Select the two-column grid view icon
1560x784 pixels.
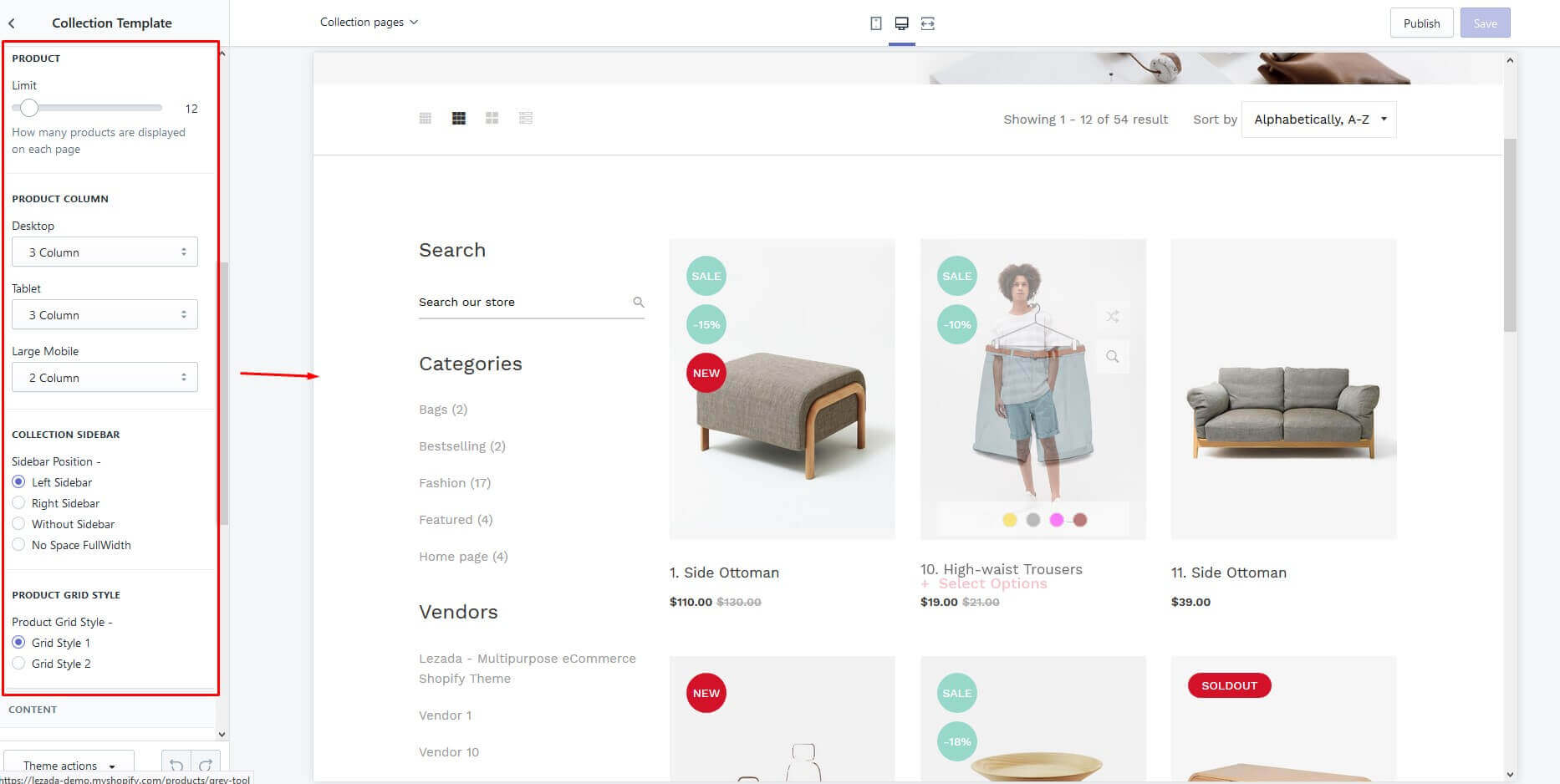[492, 119]
